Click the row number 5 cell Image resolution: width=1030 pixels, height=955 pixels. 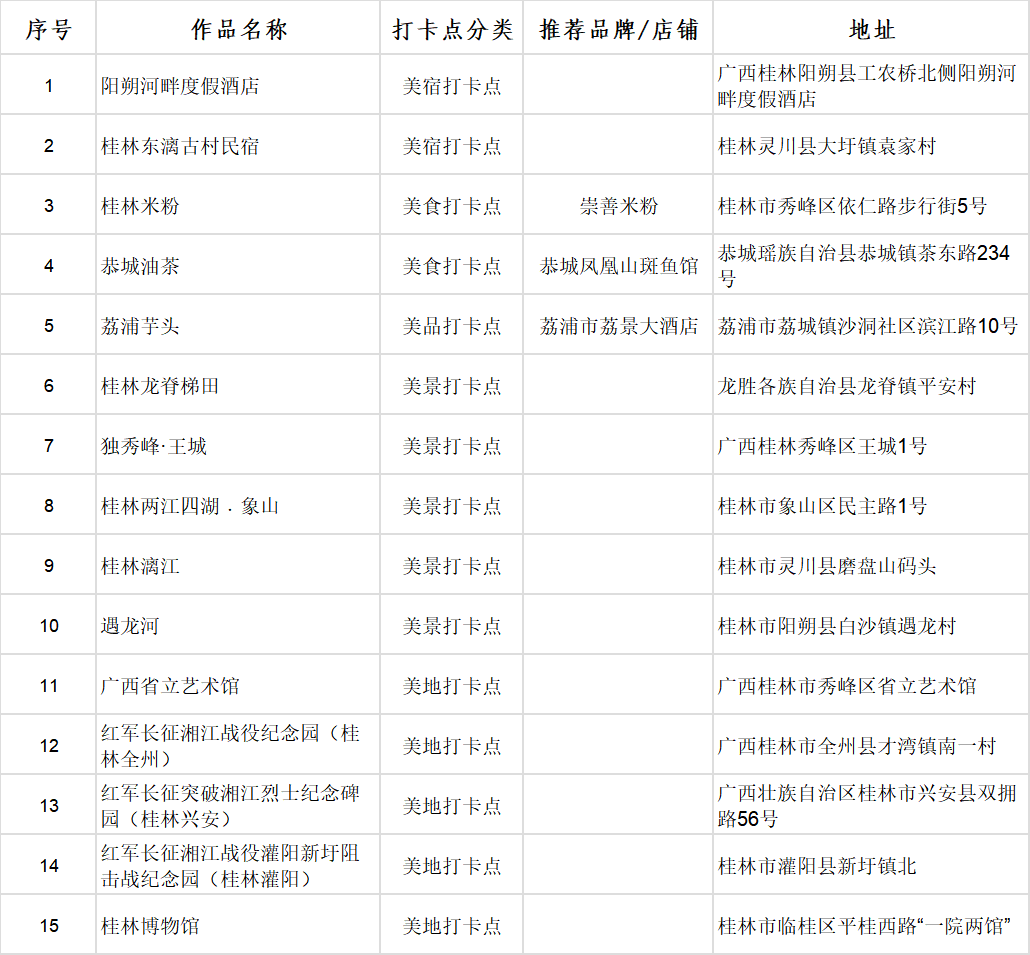(49, 326)
